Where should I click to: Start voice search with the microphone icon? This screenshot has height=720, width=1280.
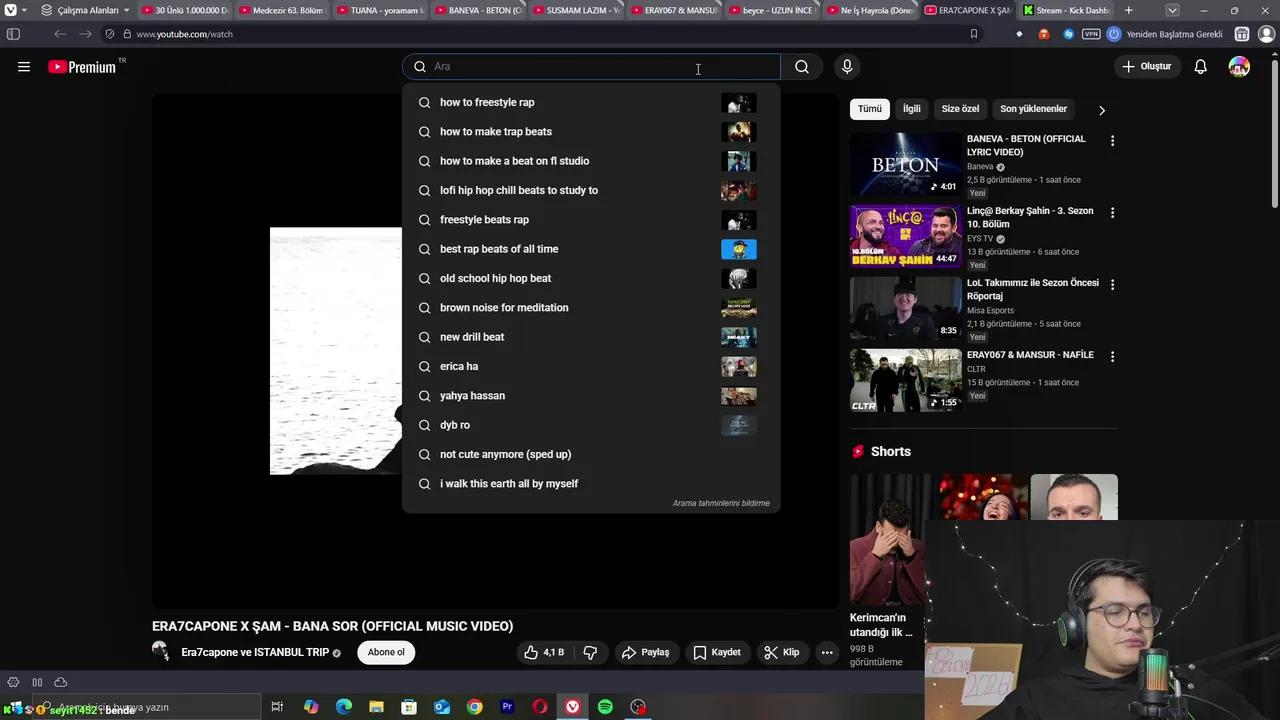847,67
